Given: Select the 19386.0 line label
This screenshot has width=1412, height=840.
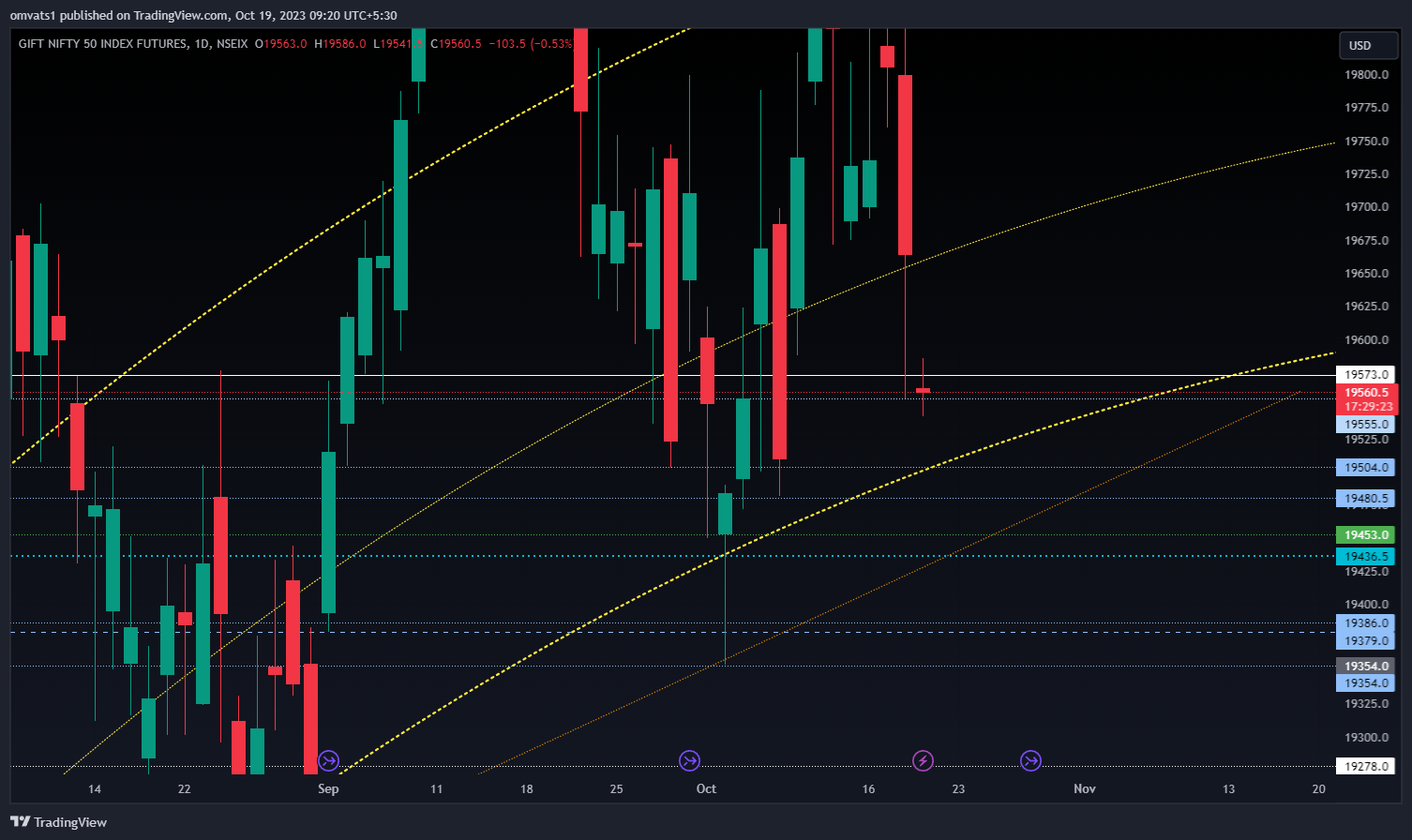Looking at the screenshot, I should pos(1365,623).
